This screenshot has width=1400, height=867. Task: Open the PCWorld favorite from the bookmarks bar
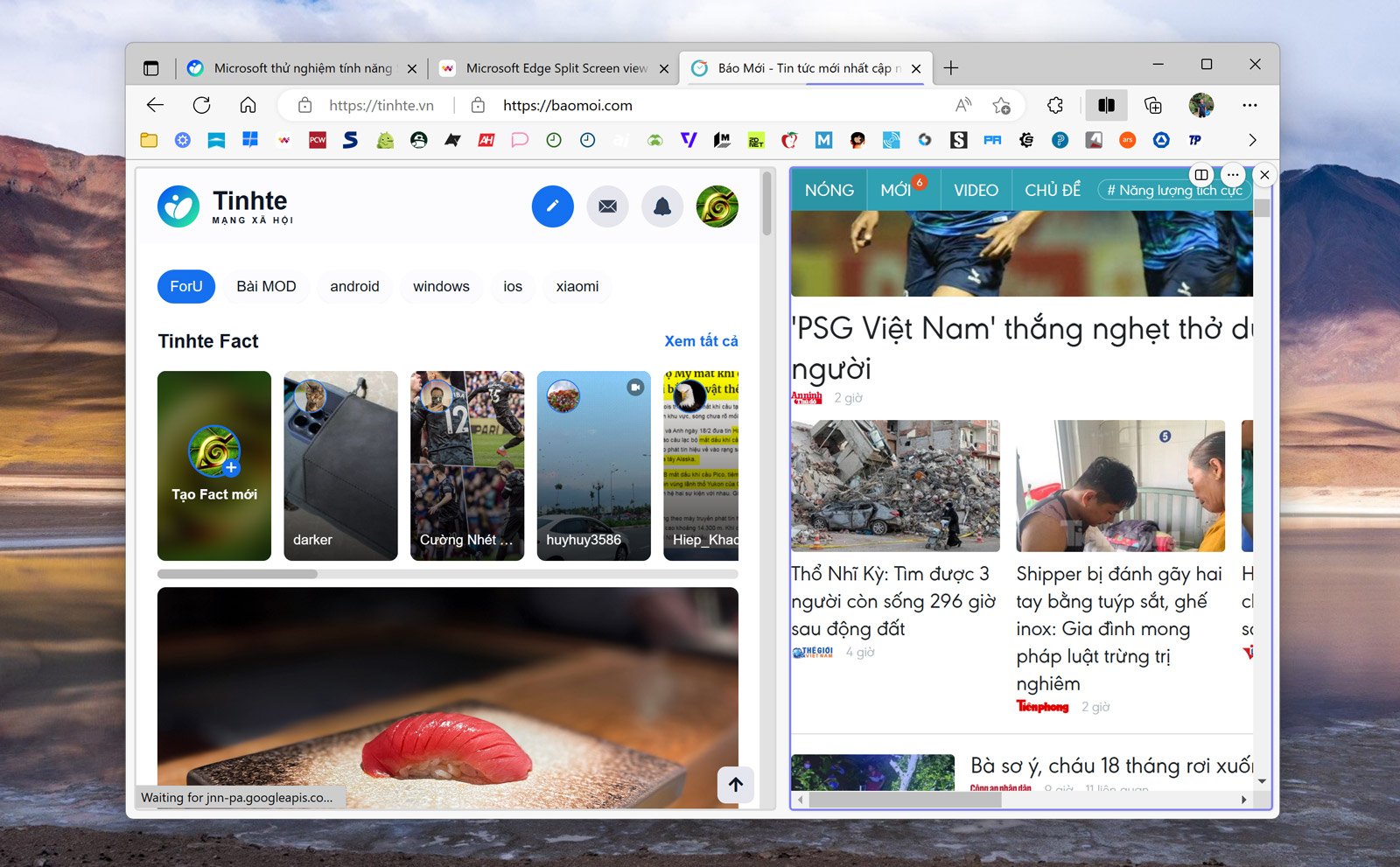317,140
